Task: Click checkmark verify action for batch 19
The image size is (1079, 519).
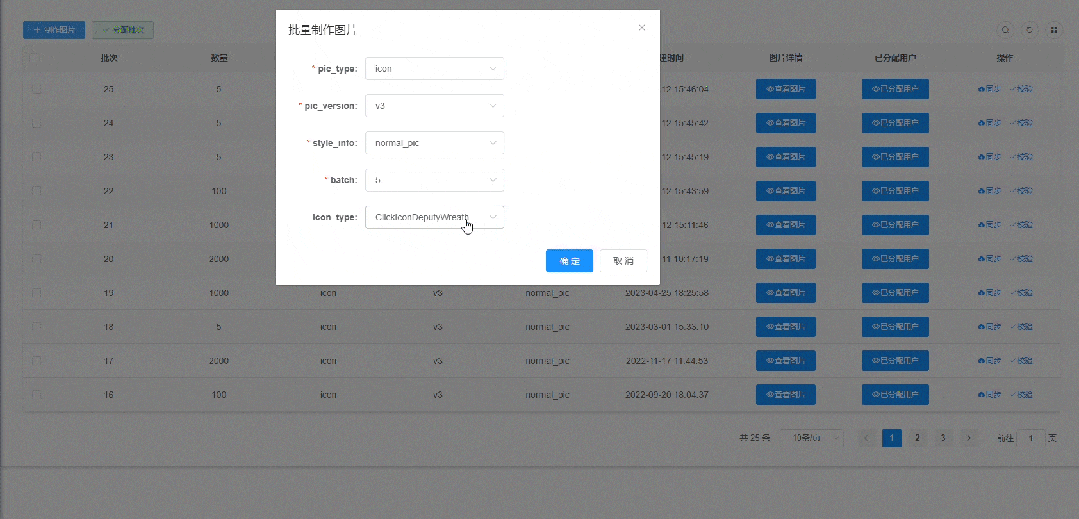Action: click(x=1021, y=293)
